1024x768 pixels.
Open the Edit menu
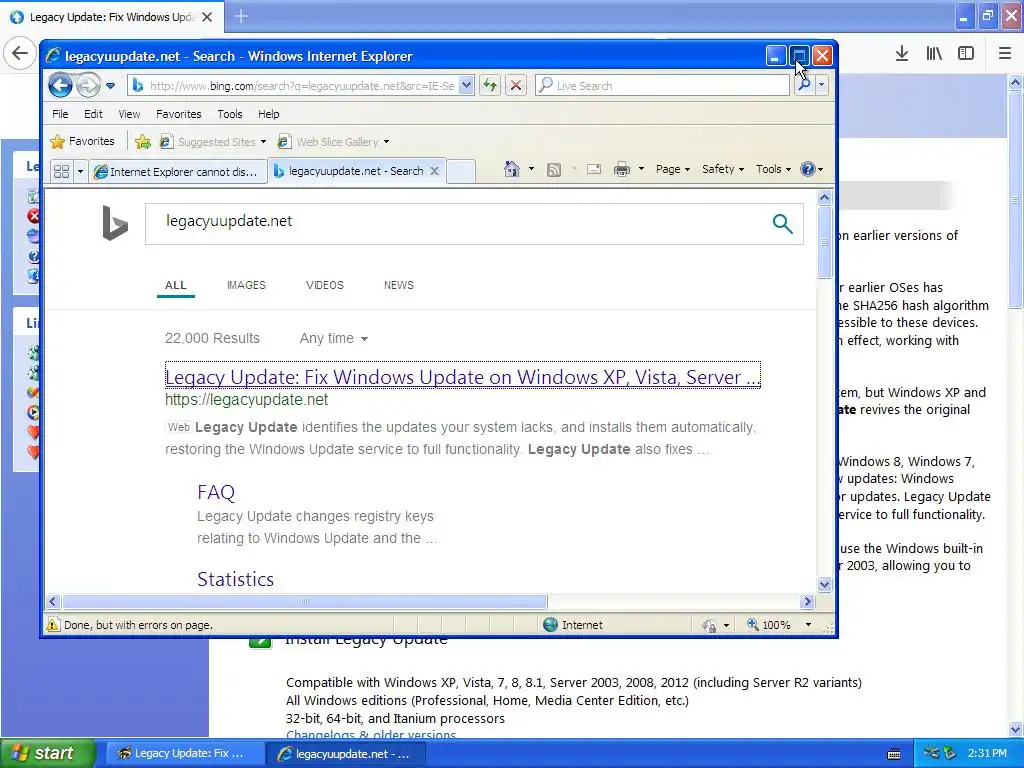point(93,114)
